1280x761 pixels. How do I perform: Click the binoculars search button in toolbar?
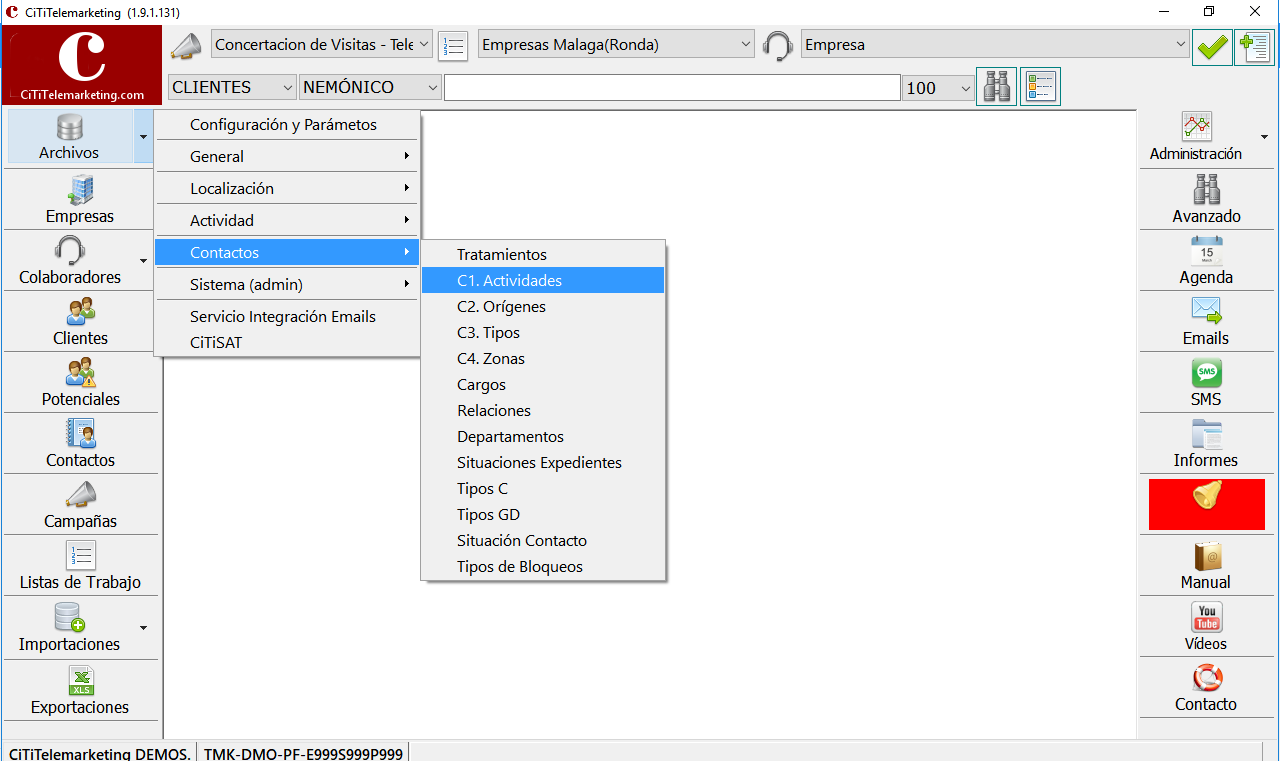(996, 87)
